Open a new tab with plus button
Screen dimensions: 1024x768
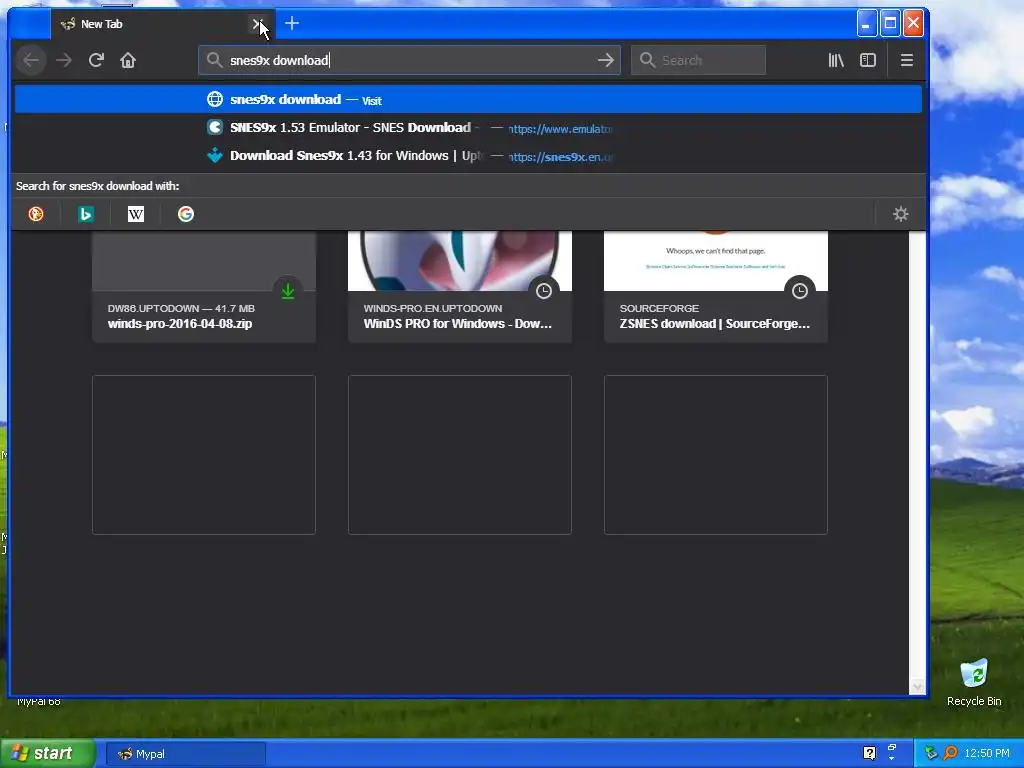click(x=292, y=24)
